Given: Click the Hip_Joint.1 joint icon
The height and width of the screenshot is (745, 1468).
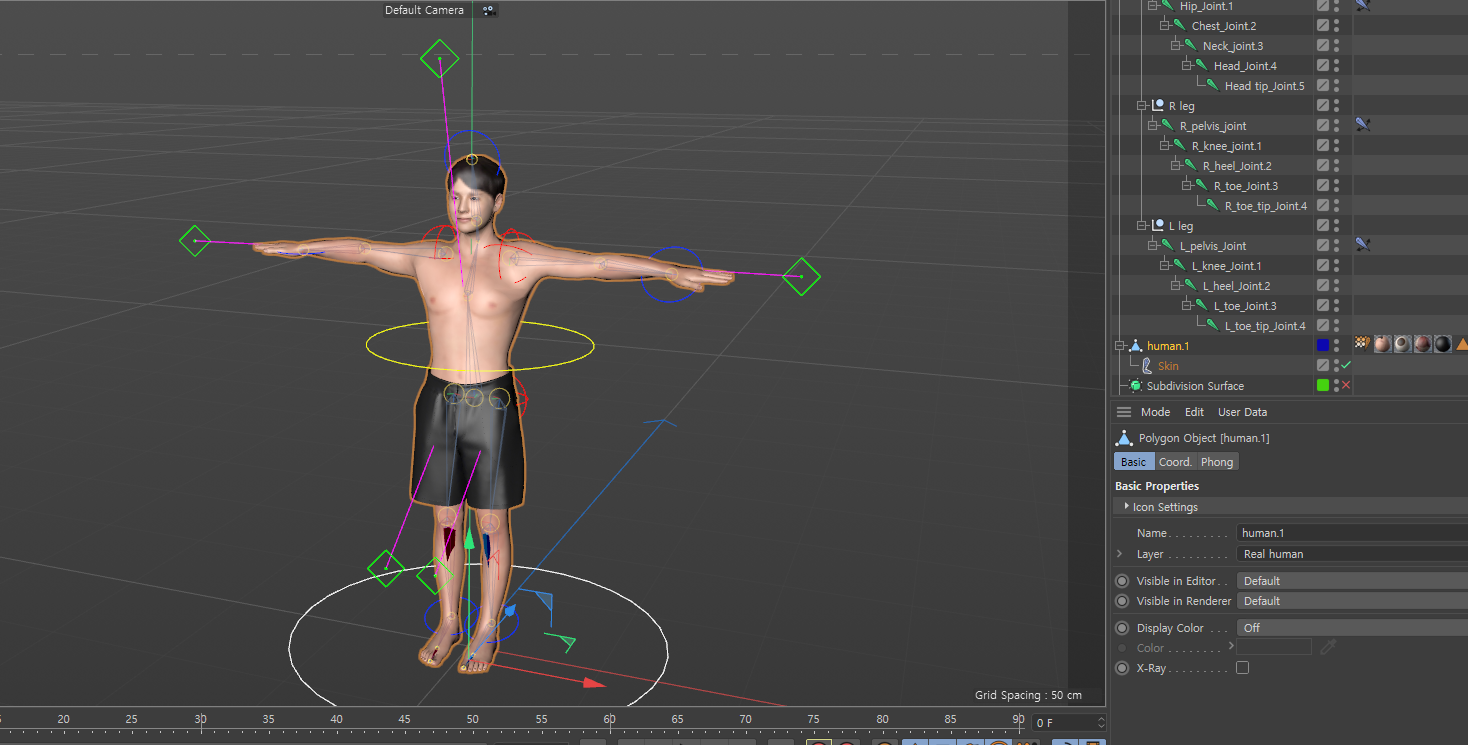Looking at the screenshot, I should tap(1168, 6).
